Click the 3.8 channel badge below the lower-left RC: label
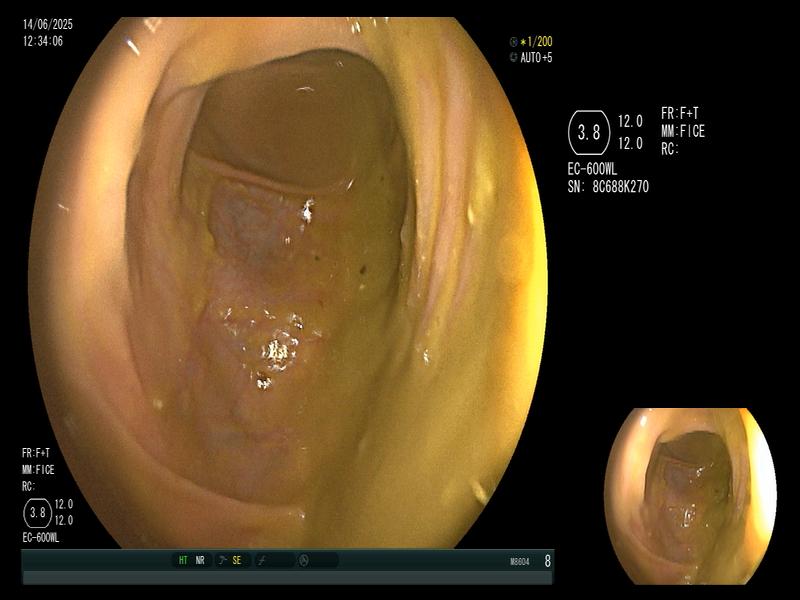Image resolution: width=800 pixels, height=600 pixels. (38, 513)
